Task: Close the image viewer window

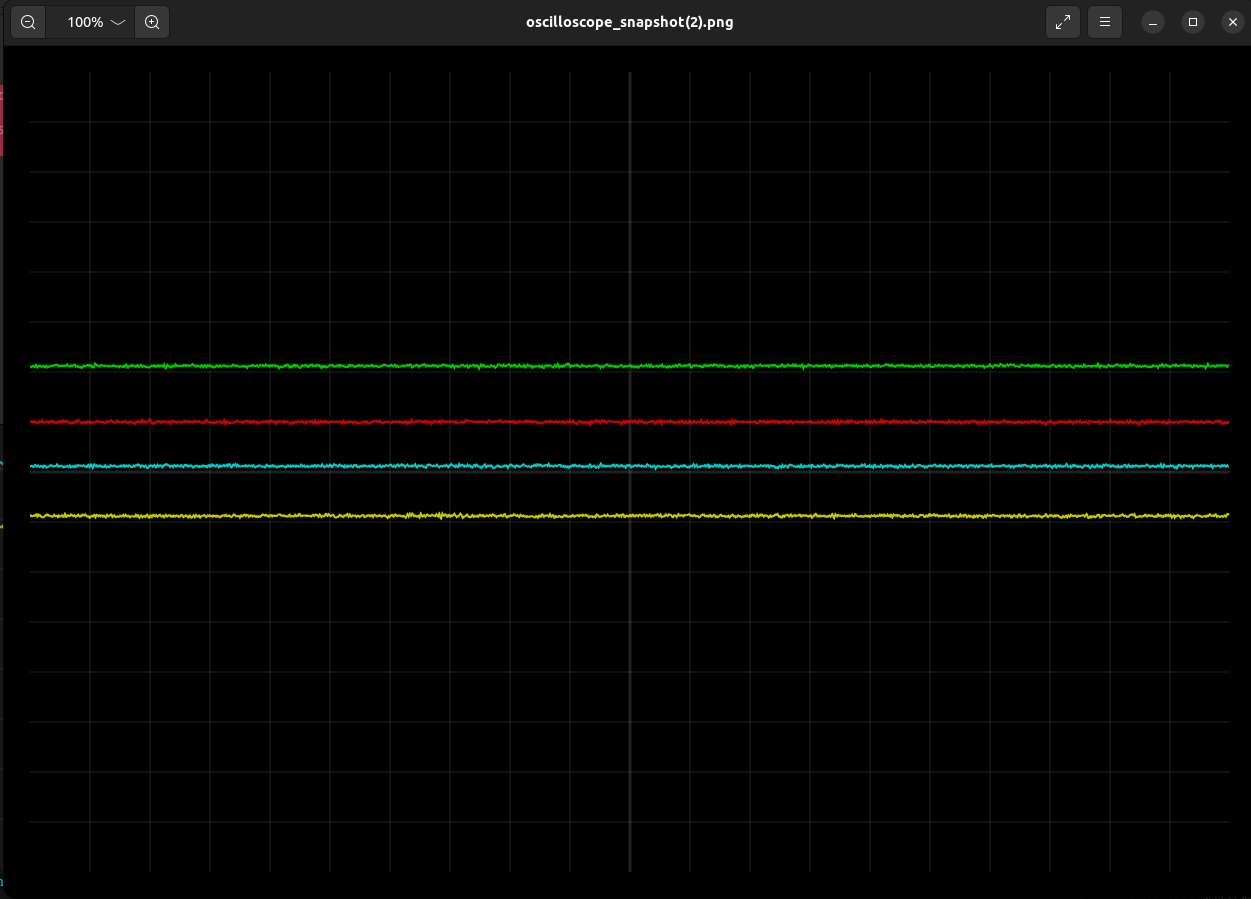Action: (1232, 21)
